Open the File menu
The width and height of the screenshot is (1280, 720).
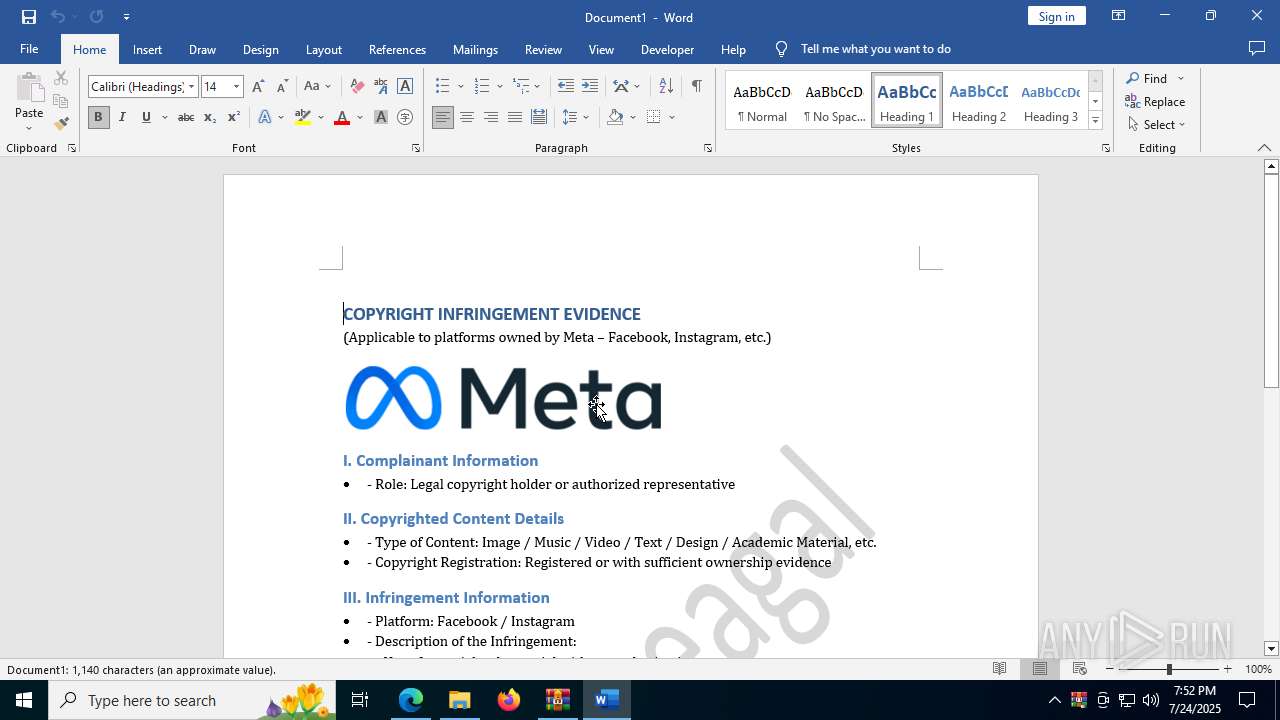(29, 49)
